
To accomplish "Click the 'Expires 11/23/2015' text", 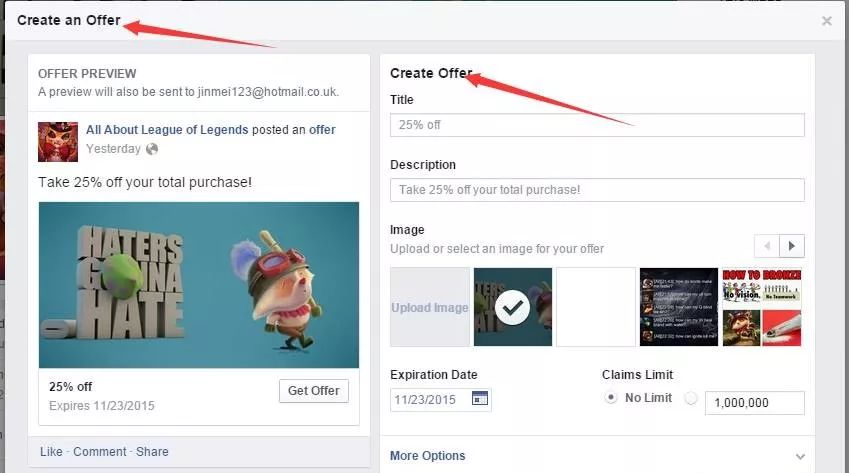I will [x=102, y=406].
